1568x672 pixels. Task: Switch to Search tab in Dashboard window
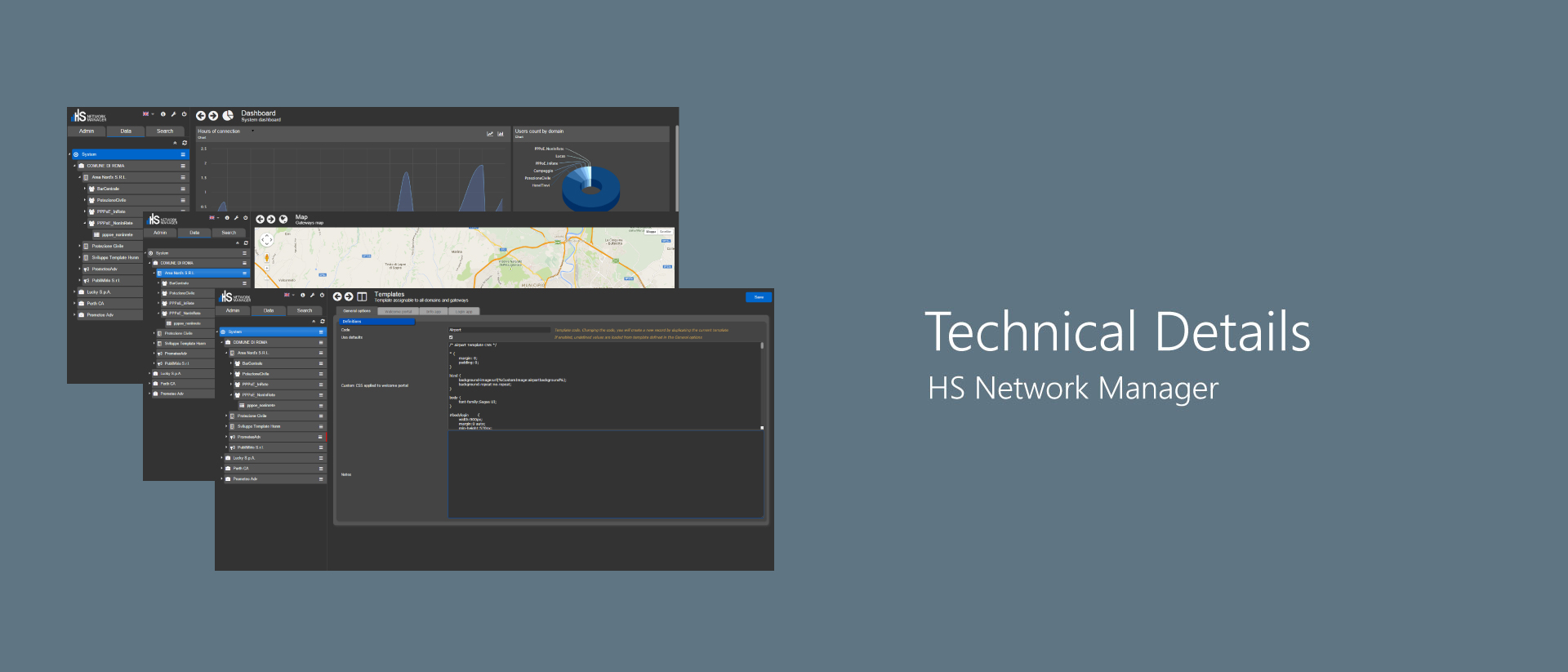click(x=165, y=131)
